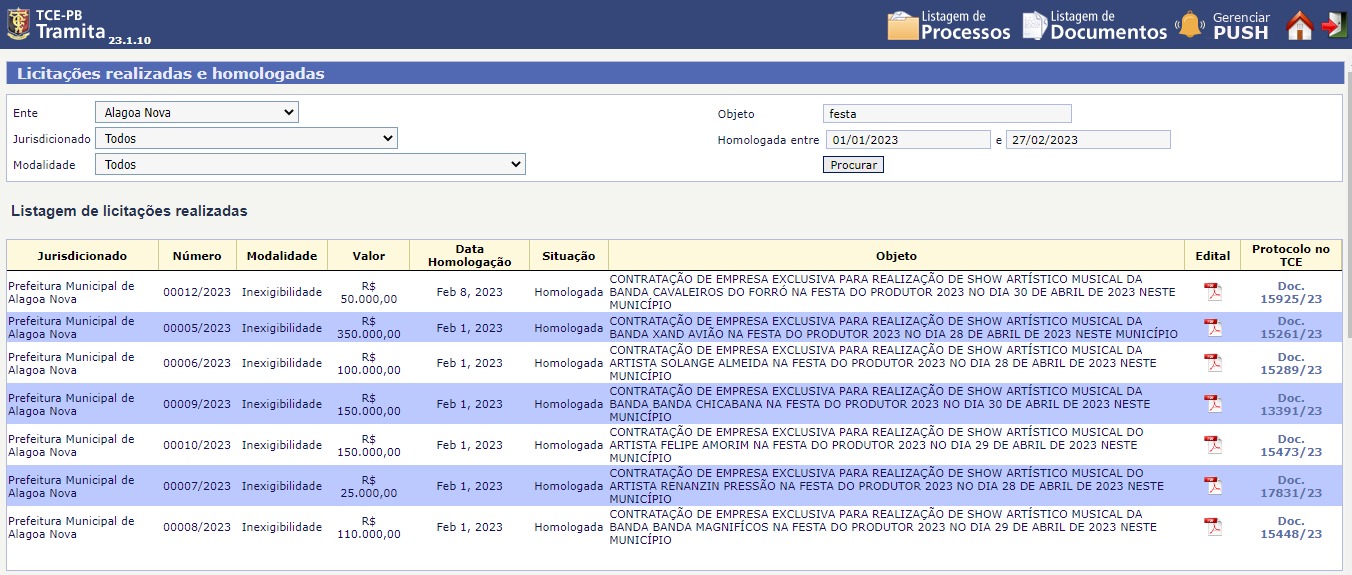Screen dimensions: 1352x575
Task: Click the Objeto column header
Action: [x=896, y=256]
